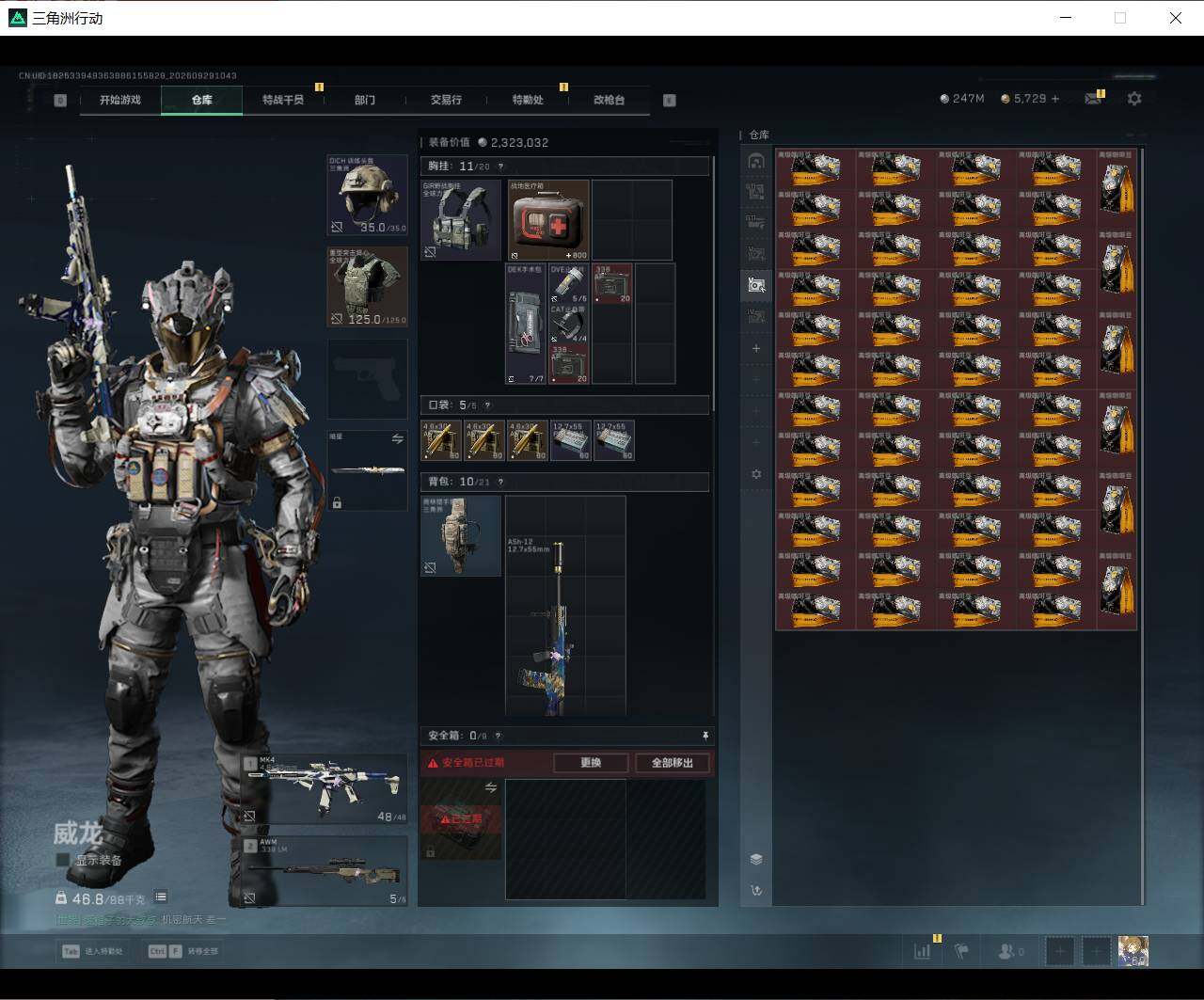
Task: Open the player avatar in bottom bar
Action: point(1133,951)
